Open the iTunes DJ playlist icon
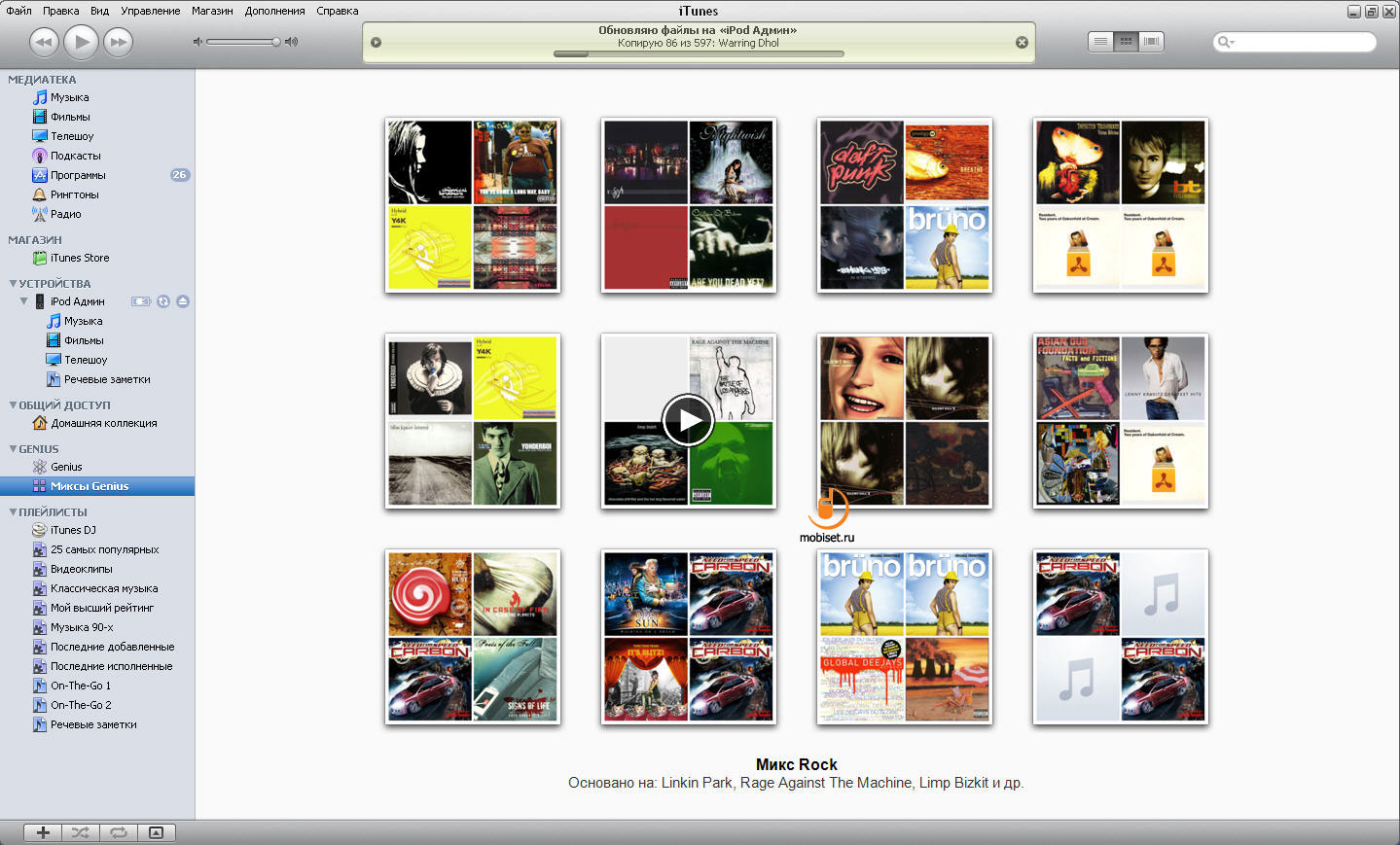The image size is (1400, 845). coord(40,530)
